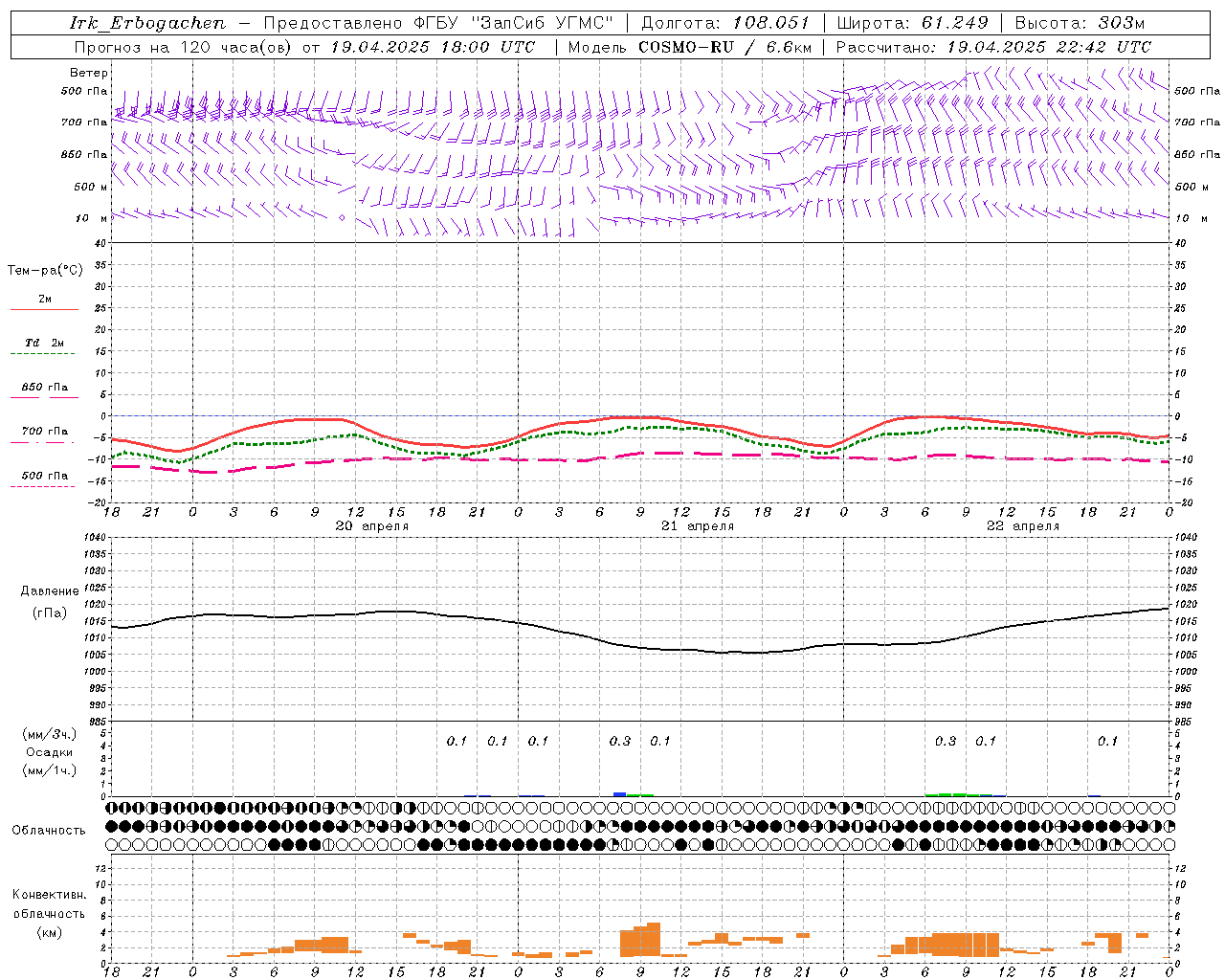Click the tallest orange convective bar on 21 апреля

654,940
